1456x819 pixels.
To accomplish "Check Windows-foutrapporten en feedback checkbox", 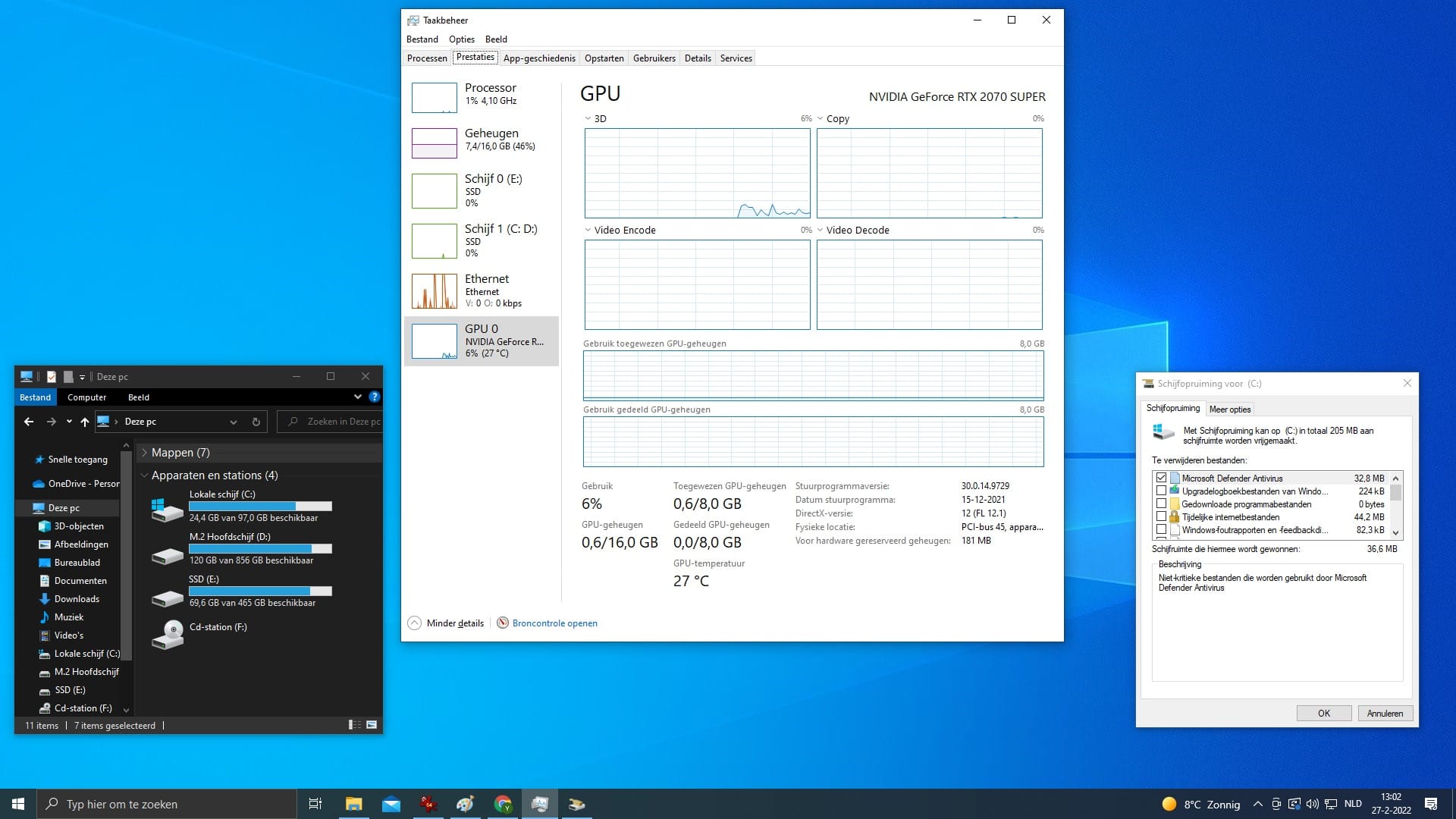I will (1161, 529).
